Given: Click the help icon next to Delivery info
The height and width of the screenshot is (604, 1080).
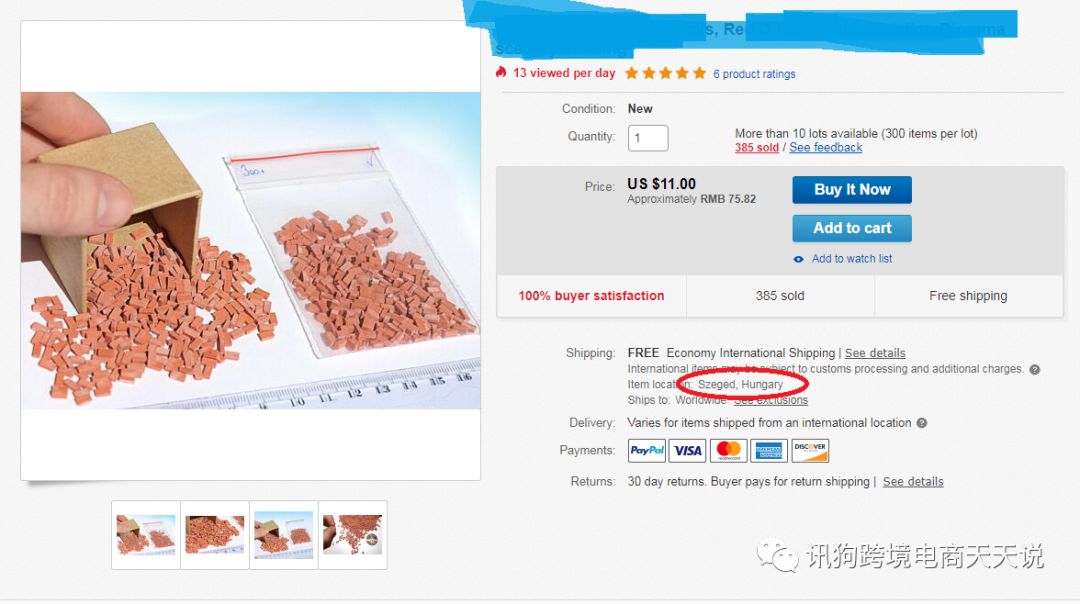Looking at the screenshot, I should pos(922,423).
